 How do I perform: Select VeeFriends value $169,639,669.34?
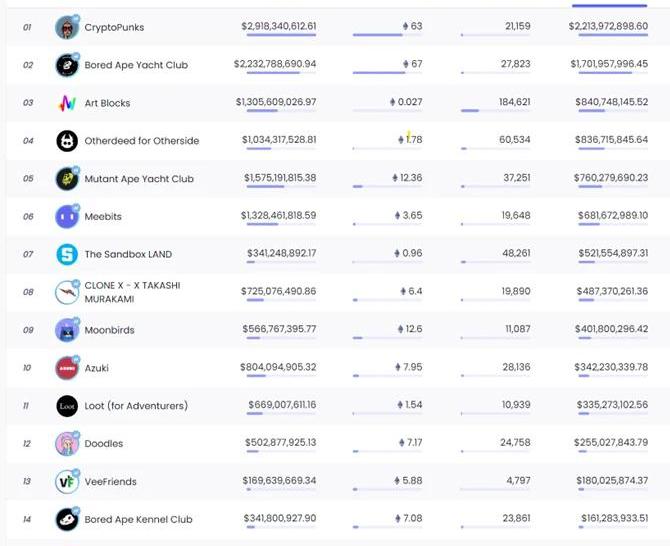point(279,481)
